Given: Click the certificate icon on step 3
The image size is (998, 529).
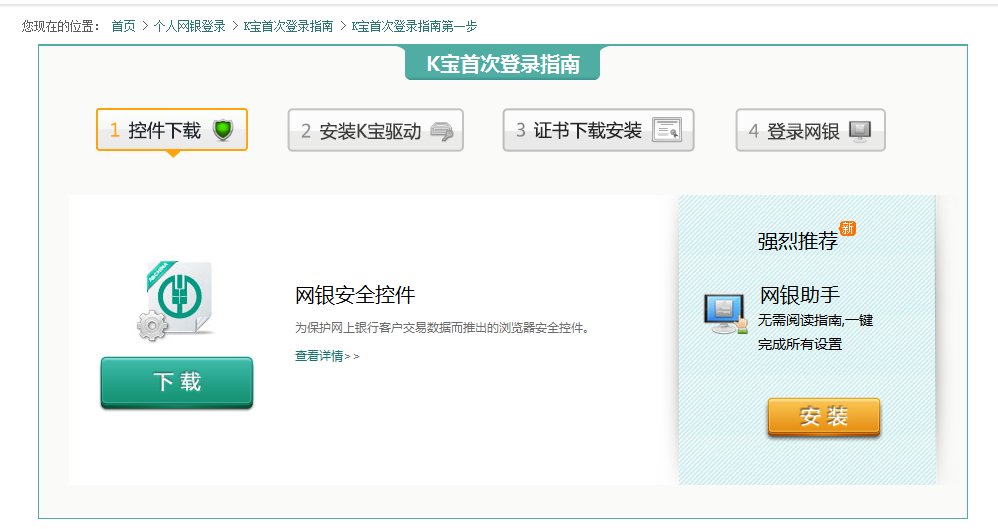Looking at the screenshot, I should point(667,130).
